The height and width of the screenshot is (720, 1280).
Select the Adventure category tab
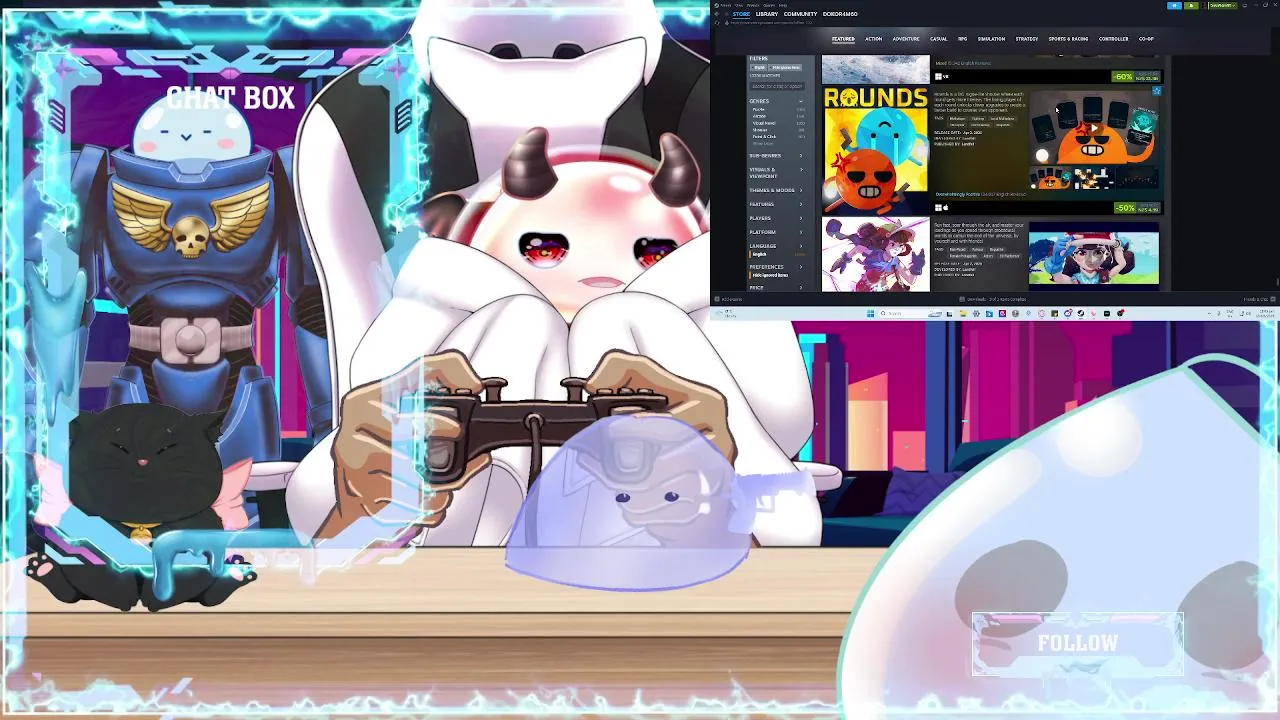pyautogui.click(x=906, y=39)
